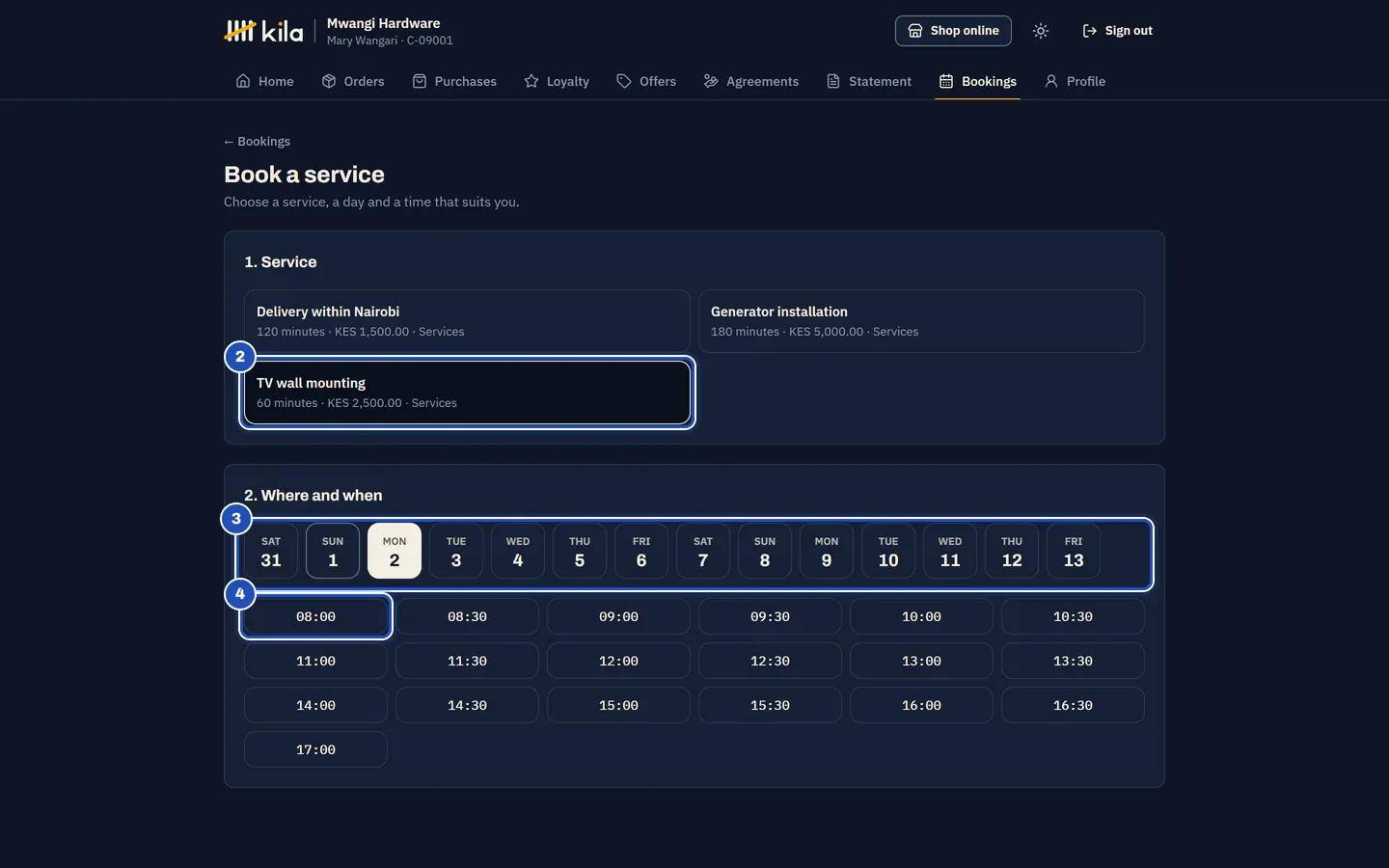1389x868 pixels.
Task: Pick the 09:30 time slot
Action: (x=770, y=616)
